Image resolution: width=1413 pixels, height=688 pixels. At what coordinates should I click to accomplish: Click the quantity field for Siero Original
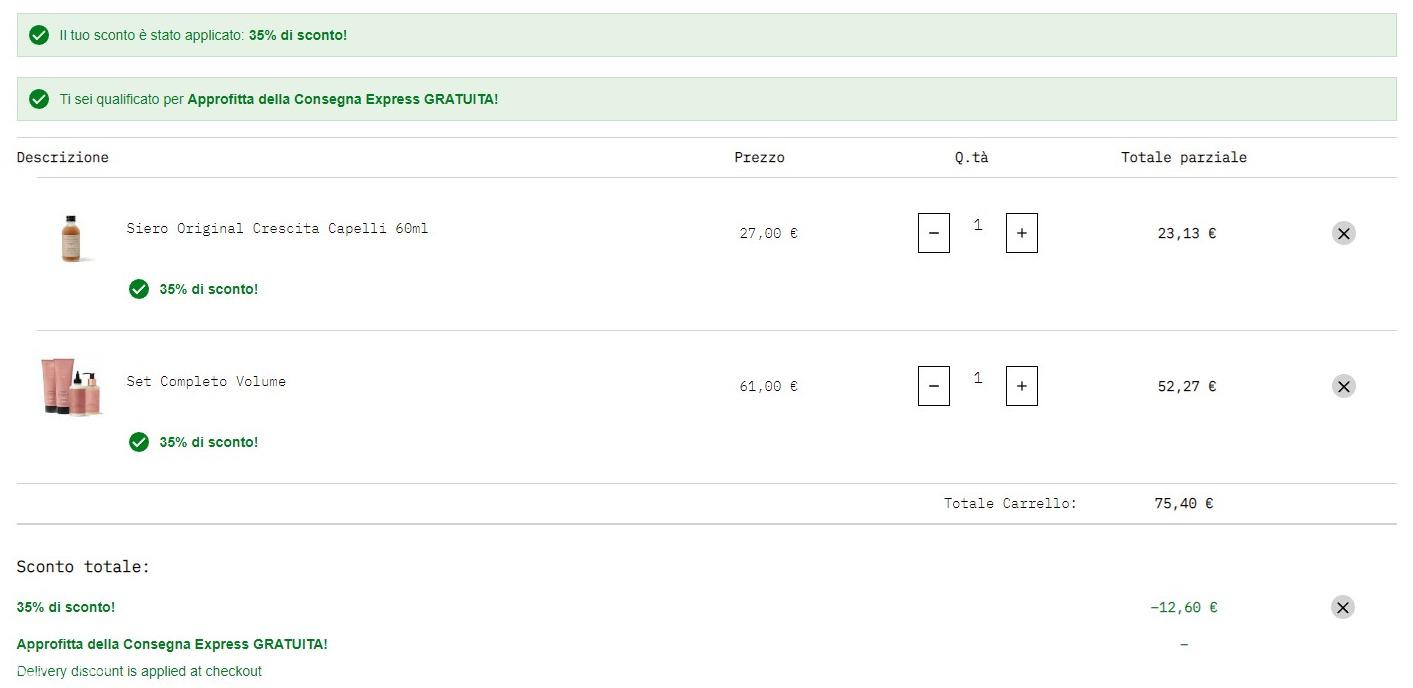[978, 226]
